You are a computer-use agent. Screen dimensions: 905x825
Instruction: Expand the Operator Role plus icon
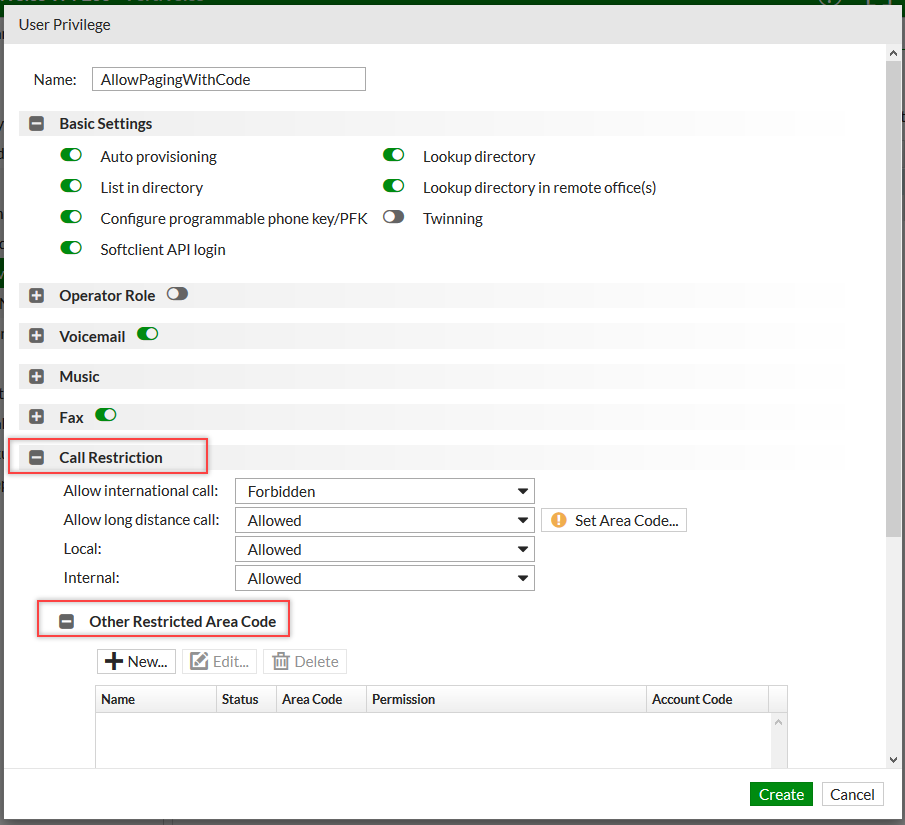click(36, 295)
